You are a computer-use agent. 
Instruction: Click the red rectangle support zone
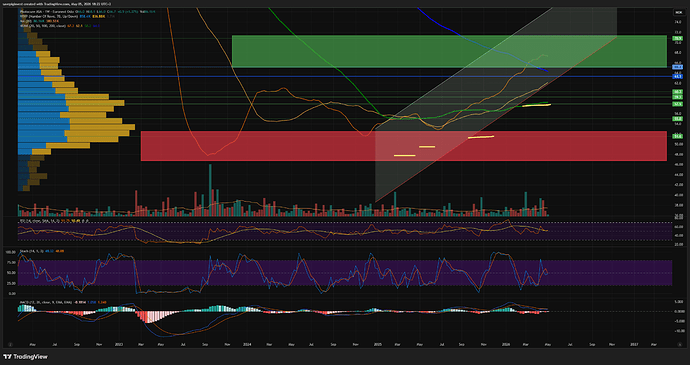pyautogui.click(x=404, y=146)
